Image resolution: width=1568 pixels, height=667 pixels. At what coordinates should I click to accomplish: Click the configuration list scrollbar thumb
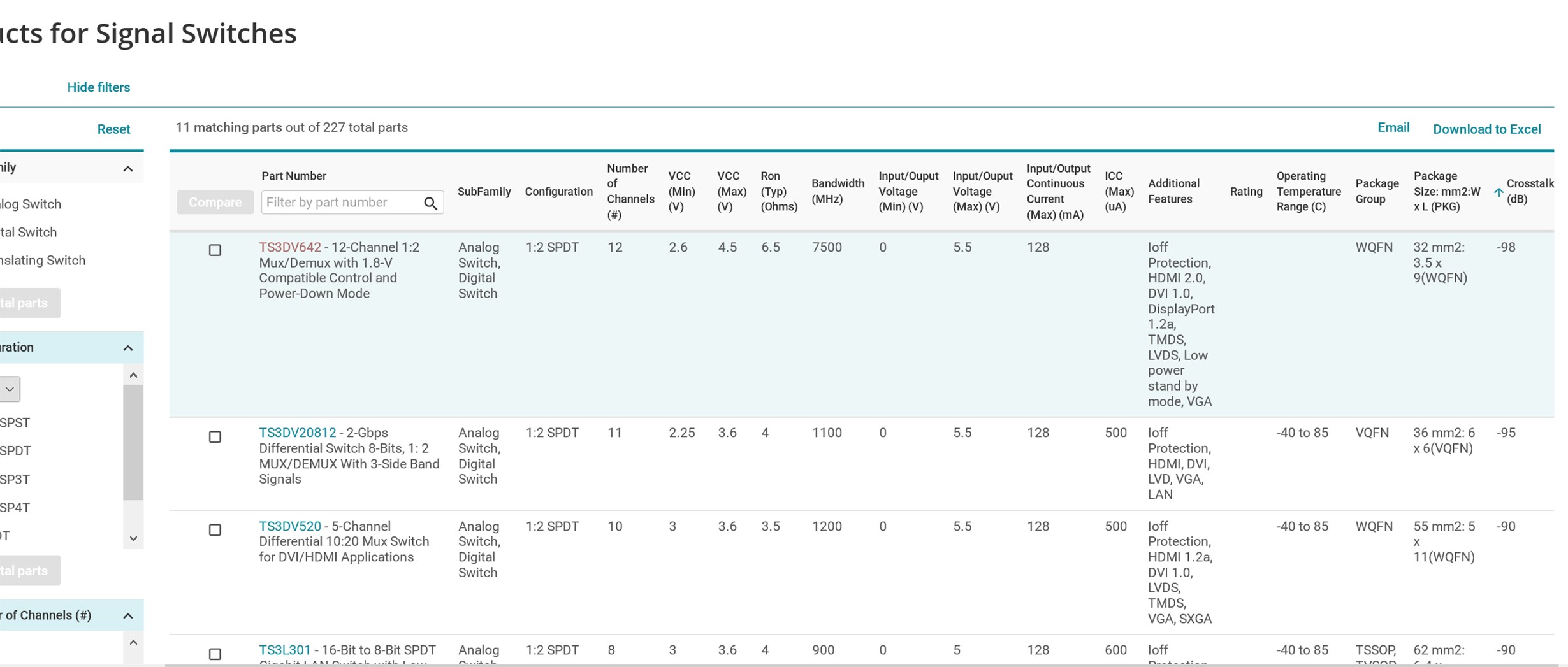click(x=133, y=442)
